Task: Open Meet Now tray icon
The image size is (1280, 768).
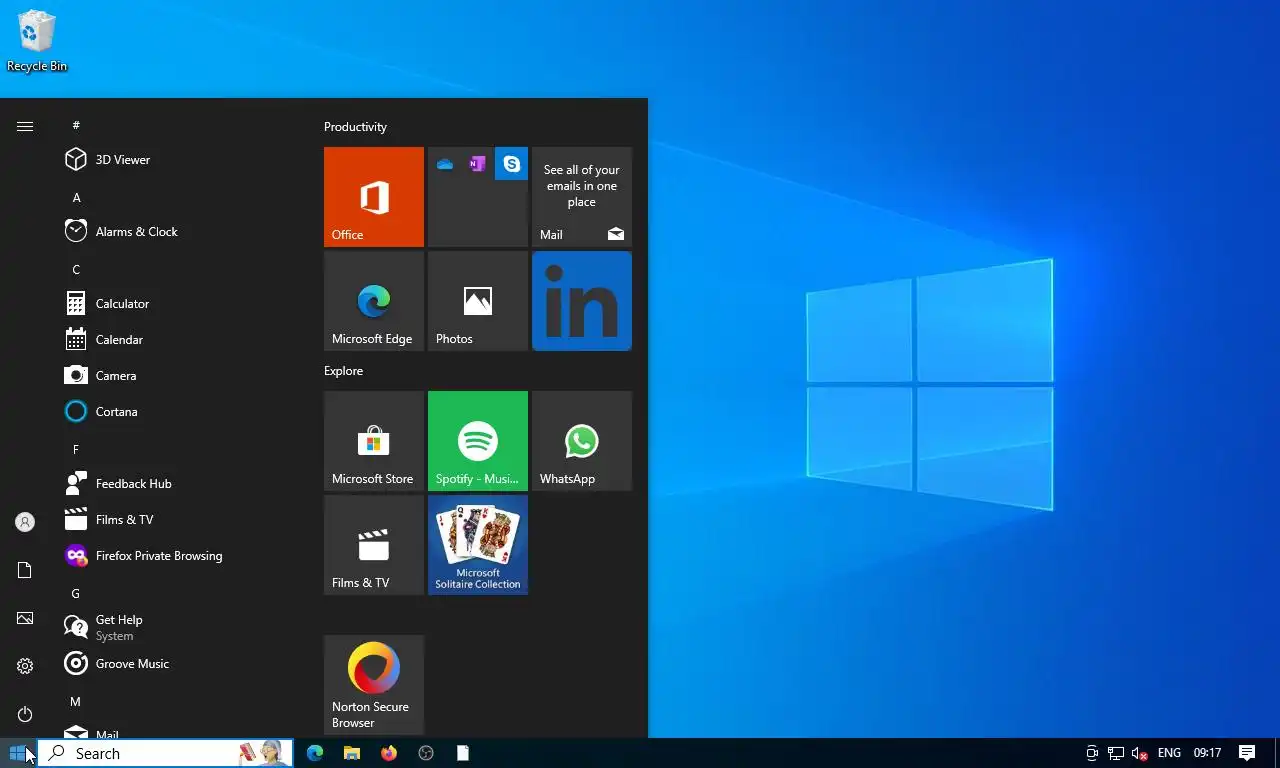Action: [x=1092, y=753]
